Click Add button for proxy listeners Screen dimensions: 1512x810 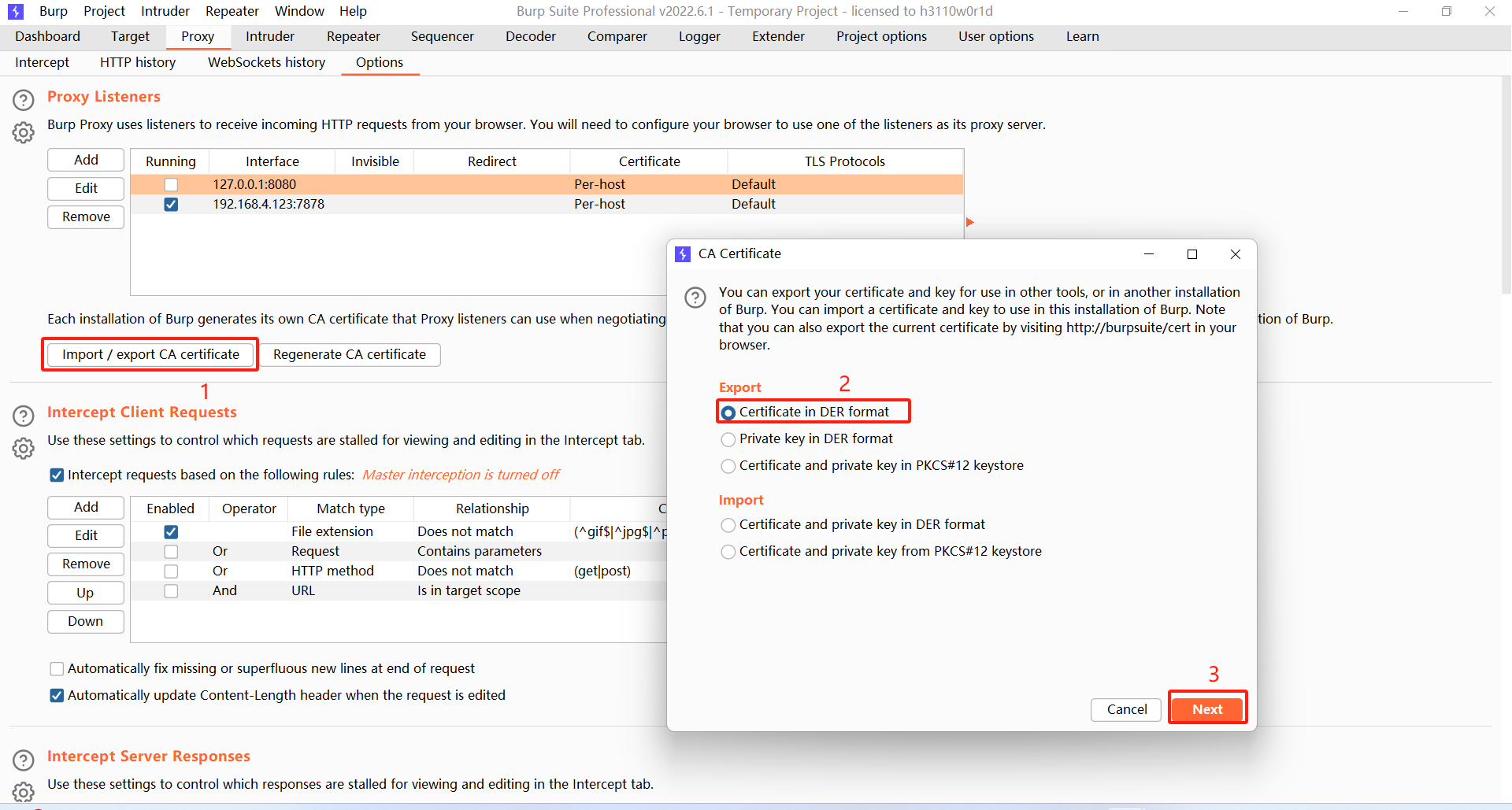click(86, 160)
